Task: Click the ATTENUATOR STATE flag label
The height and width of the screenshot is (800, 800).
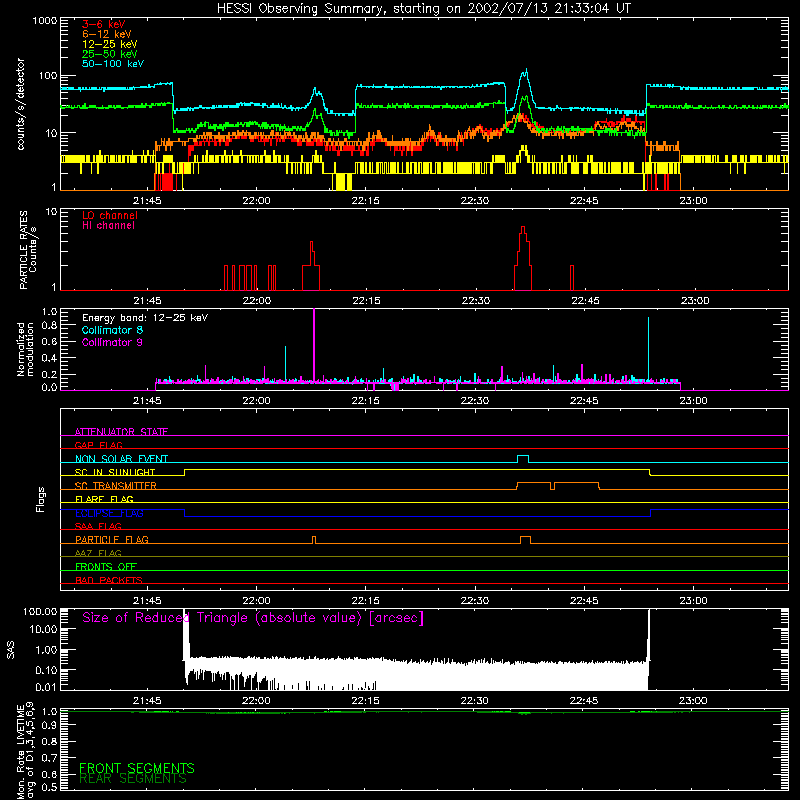Action: (x=121, y=432)
